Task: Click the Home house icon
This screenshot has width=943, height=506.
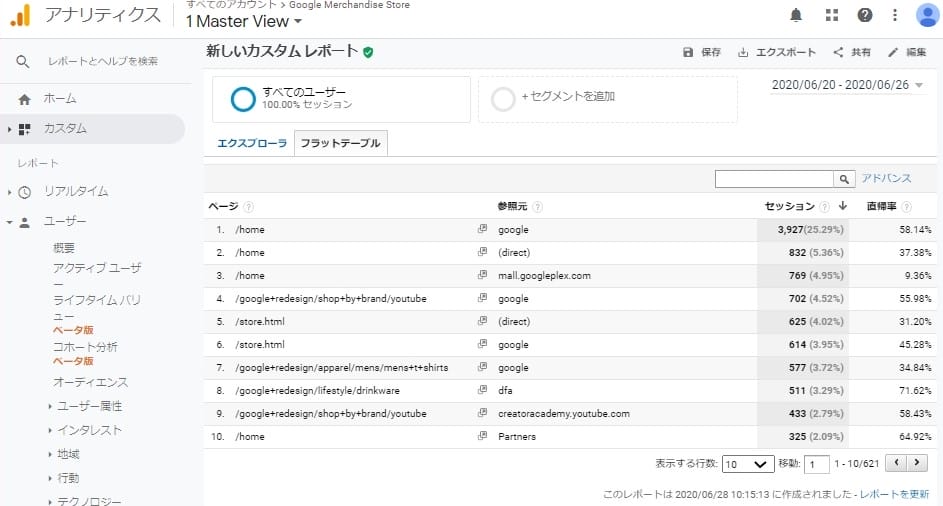Action: click(x=24, y=99)
